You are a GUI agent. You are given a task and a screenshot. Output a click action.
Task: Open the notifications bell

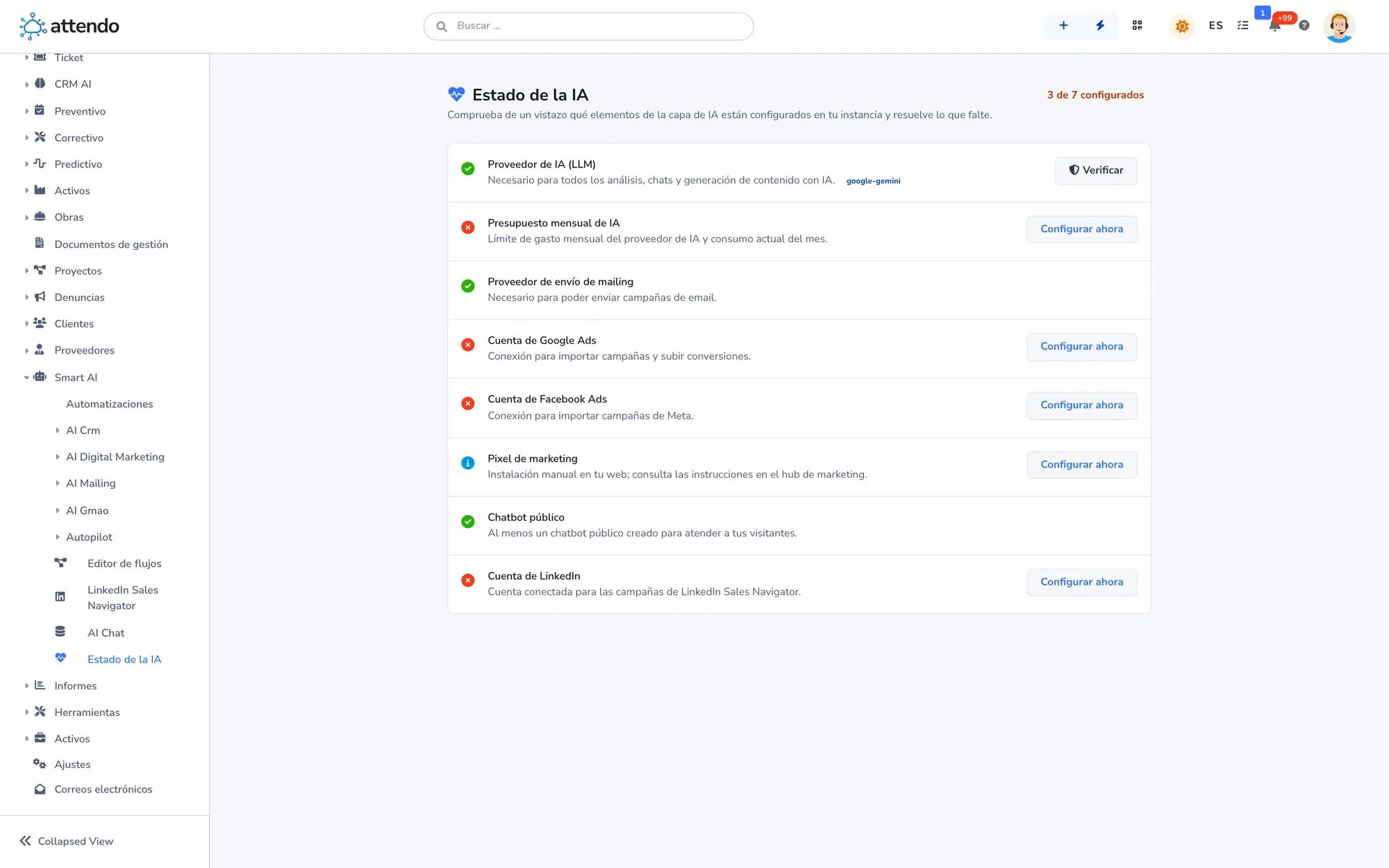click(1274, 26)
